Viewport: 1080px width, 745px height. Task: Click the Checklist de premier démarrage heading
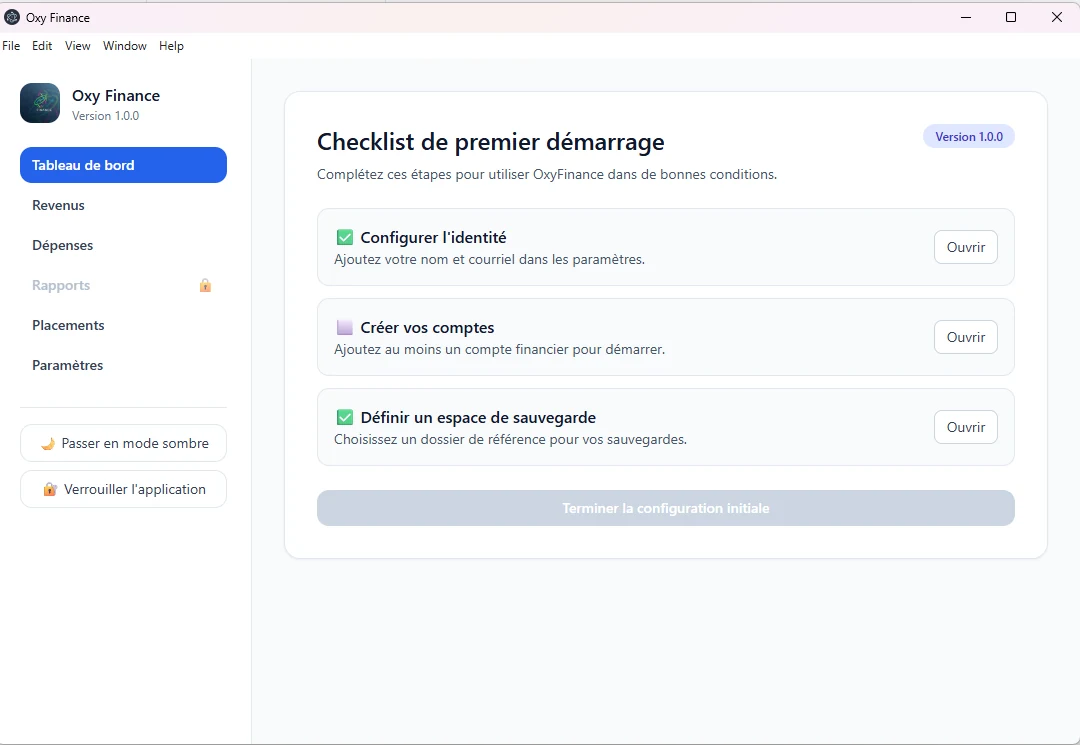pyautogui.click(x=490, y=142)
